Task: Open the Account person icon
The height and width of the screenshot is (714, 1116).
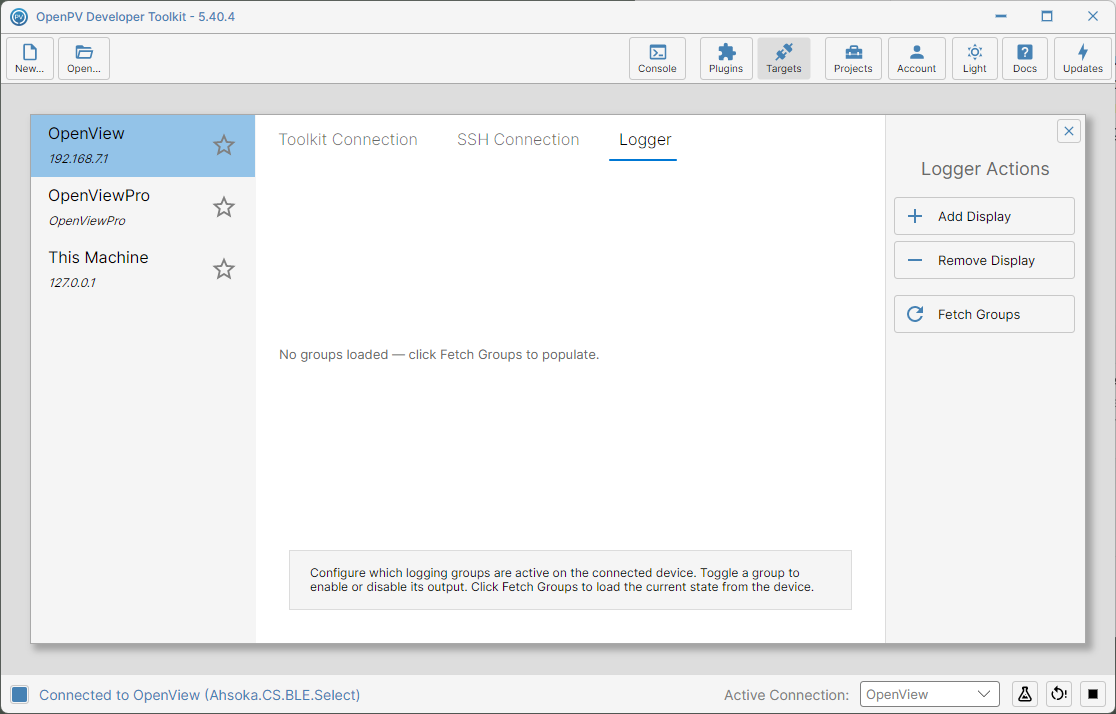Action: coord(917,58)
